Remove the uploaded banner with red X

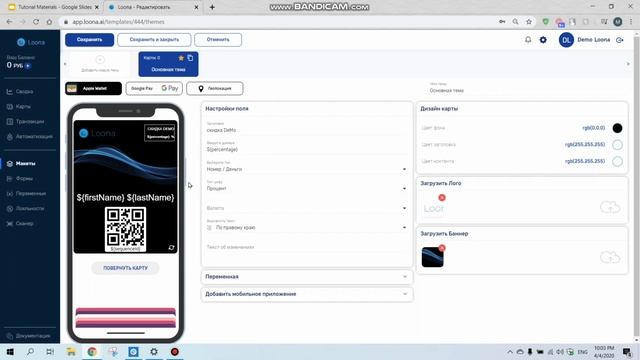pyautogui.click(x=442, y=248)
